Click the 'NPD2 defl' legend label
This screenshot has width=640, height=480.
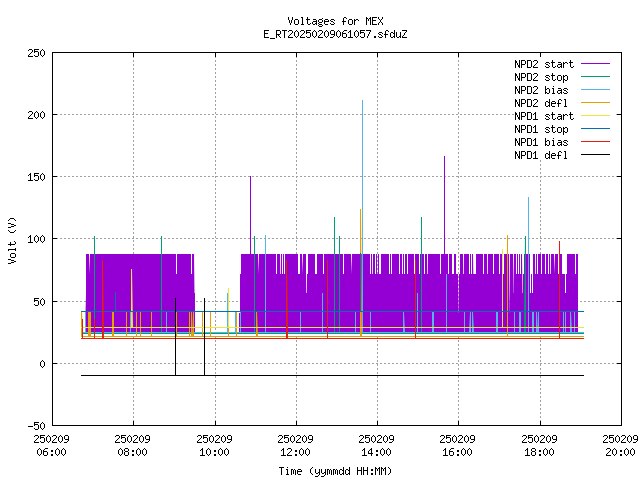[541, 103]
